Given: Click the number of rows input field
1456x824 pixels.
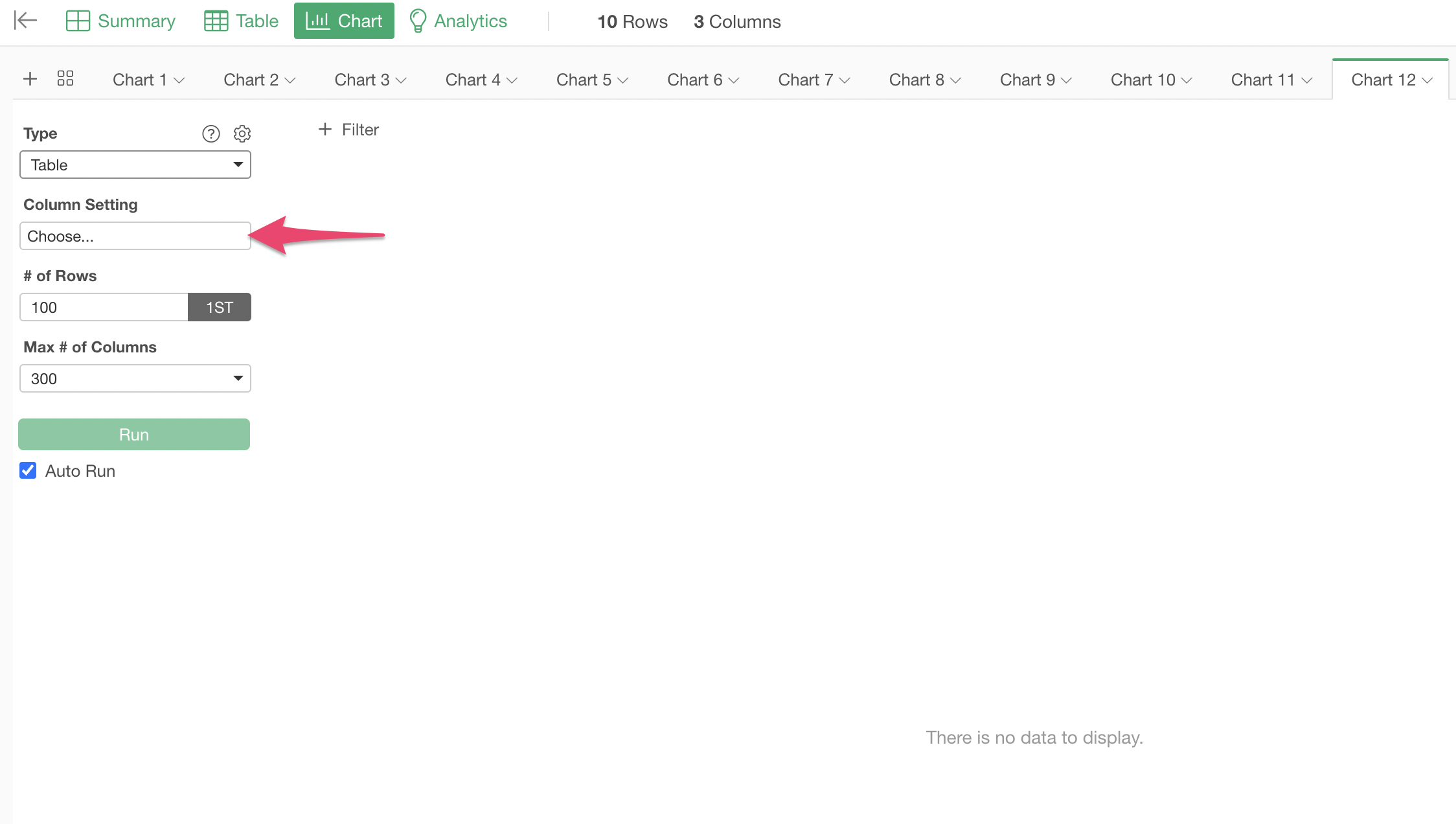Looking at the screenshot, I should click(104, 307).
